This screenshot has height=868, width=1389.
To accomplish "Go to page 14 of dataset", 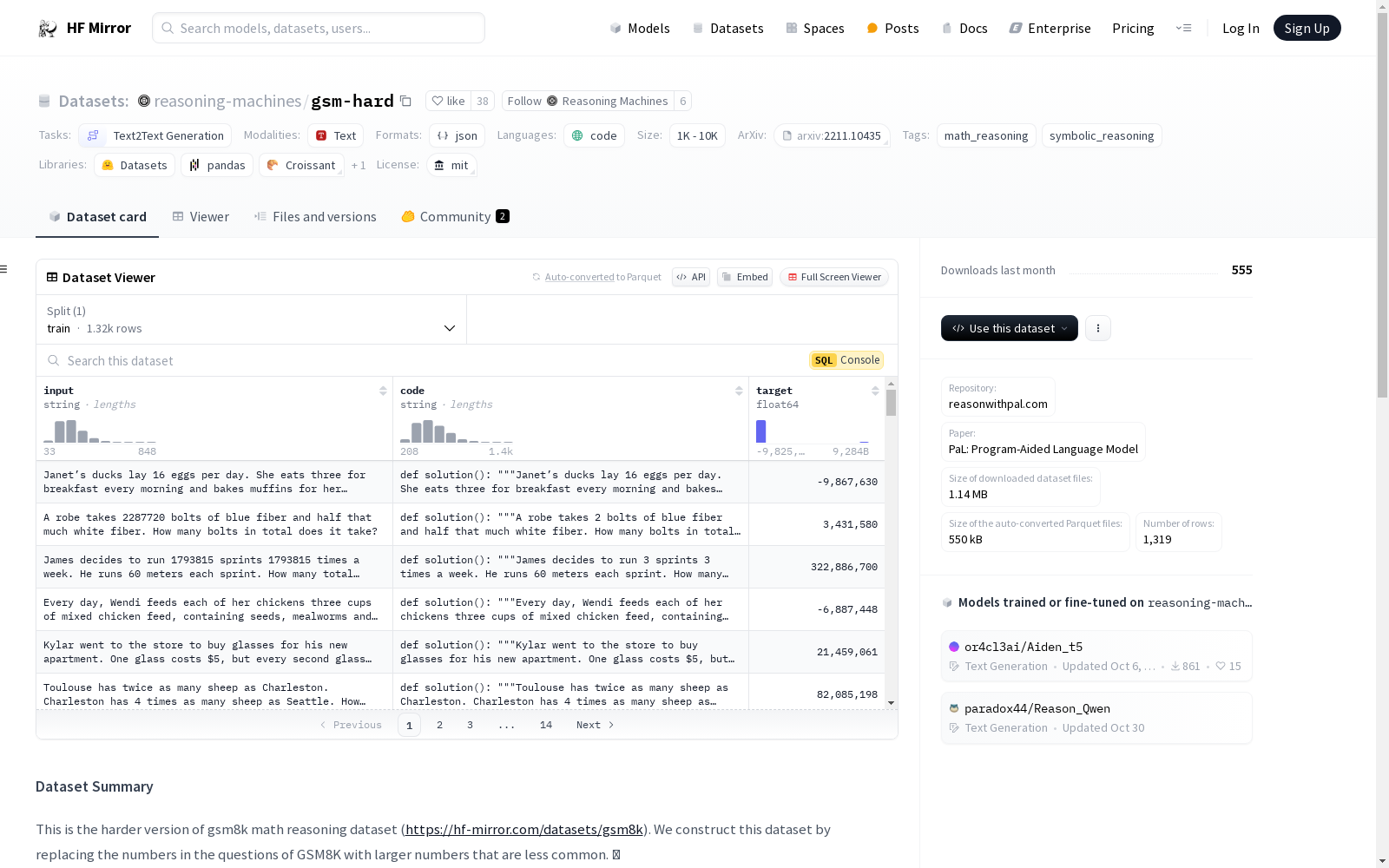I will tap(546, 725).
